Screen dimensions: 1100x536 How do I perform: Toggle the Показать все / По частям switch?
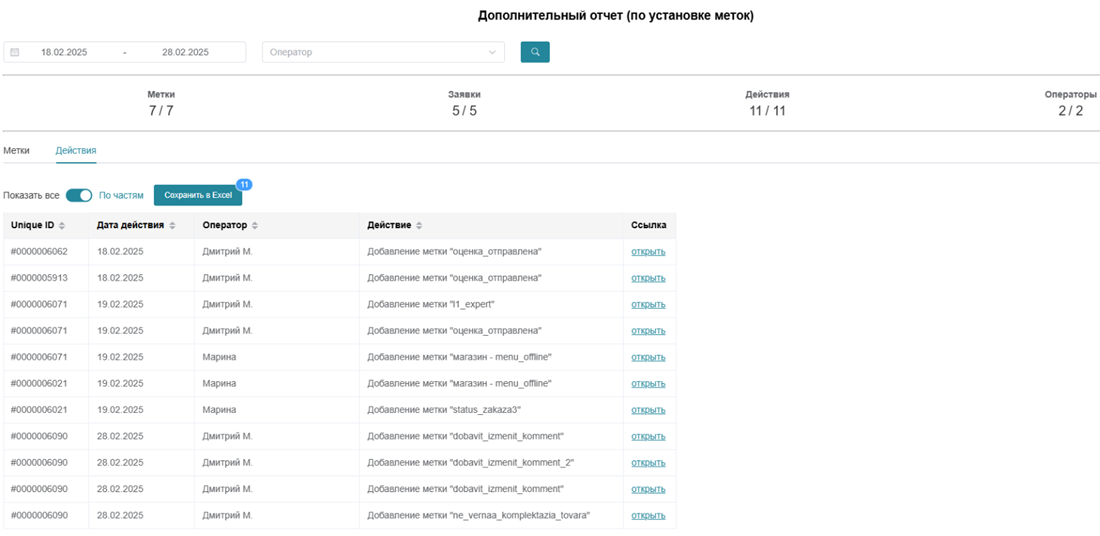pyautogui.click(x=79, y=195)
